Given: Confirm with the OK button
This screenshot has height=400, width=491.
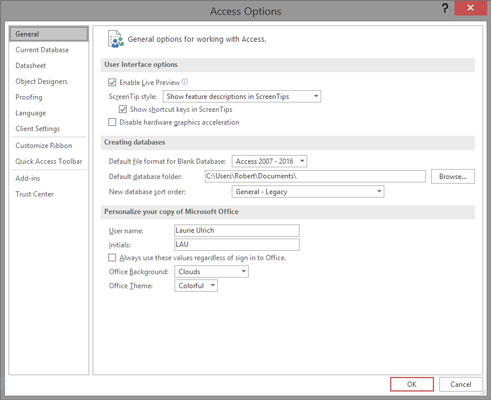Looking at the screenshot, I should [x=412, y=384].
